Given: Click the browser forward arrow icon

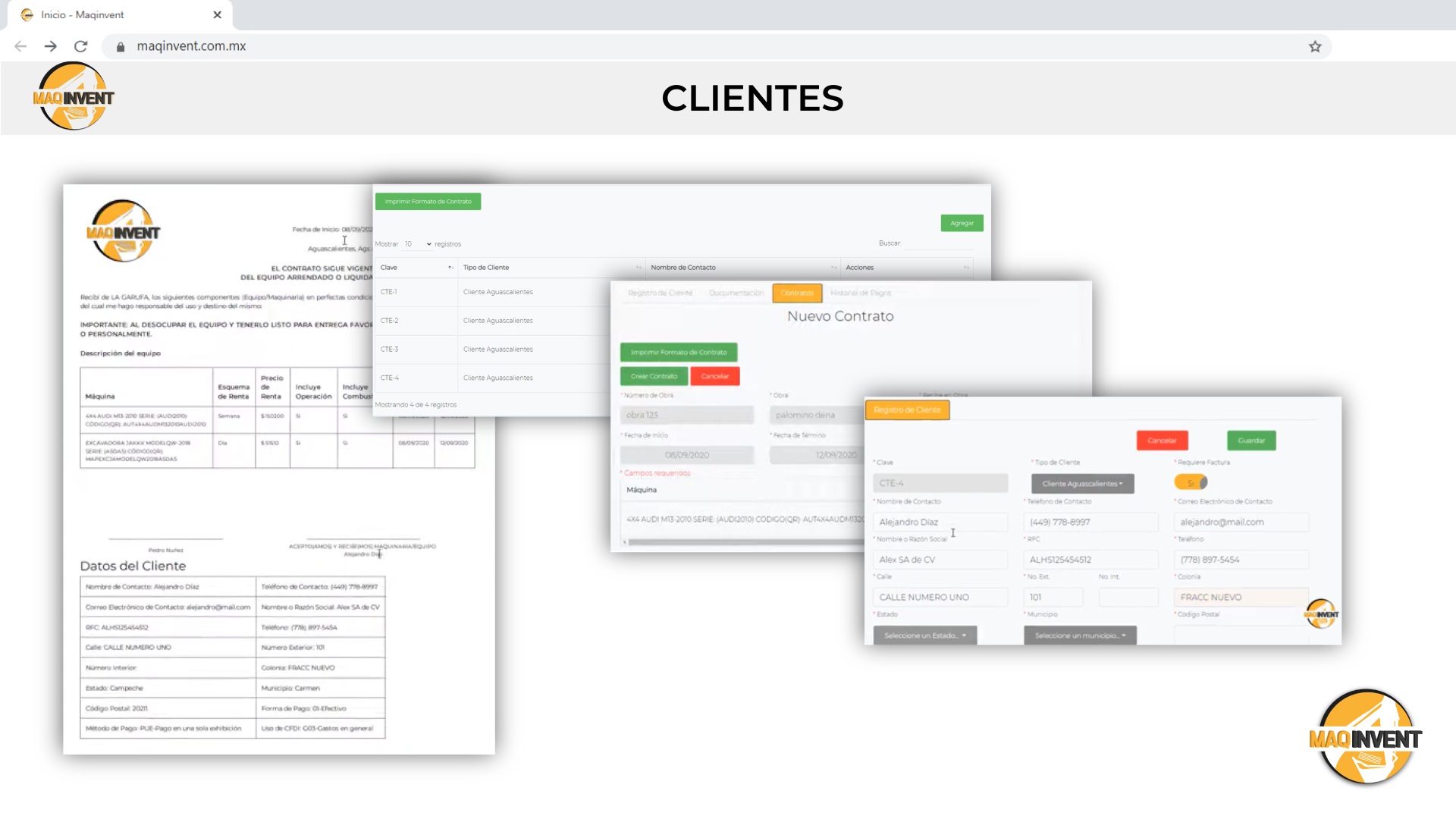Looking at the screenshot, I should [x=51, y=46].
